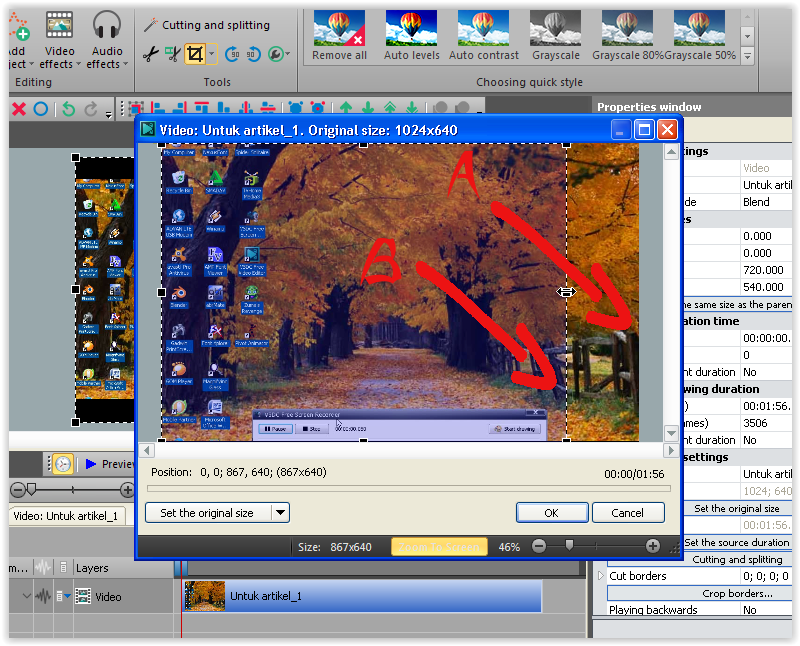Click Set the original size in Properties window
Screen dimensions: 800x646
coord(736,508)
